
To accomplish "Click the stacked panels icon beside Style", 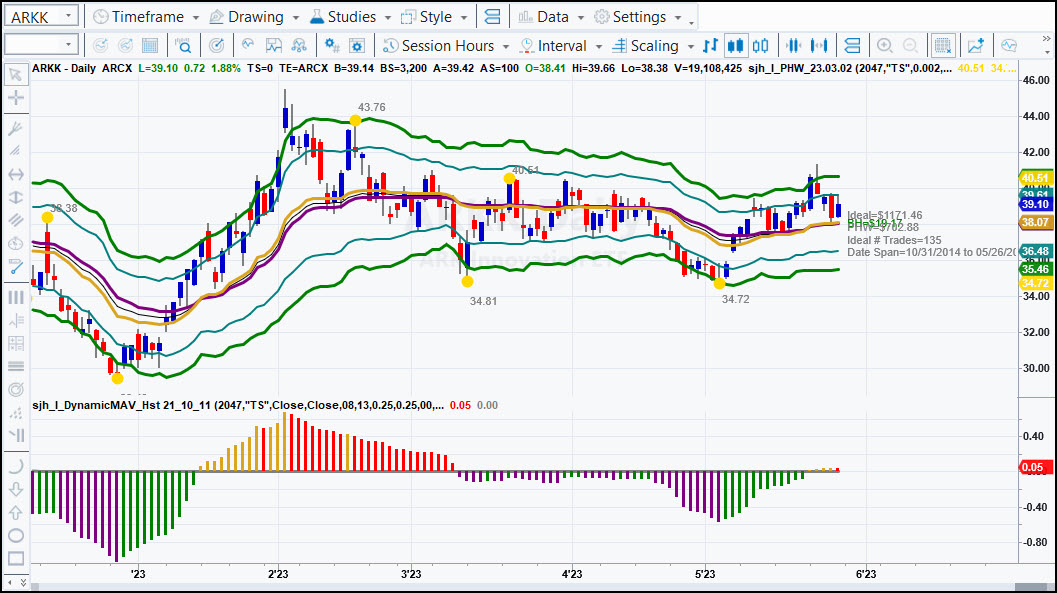I will click(x=493, y=17).
